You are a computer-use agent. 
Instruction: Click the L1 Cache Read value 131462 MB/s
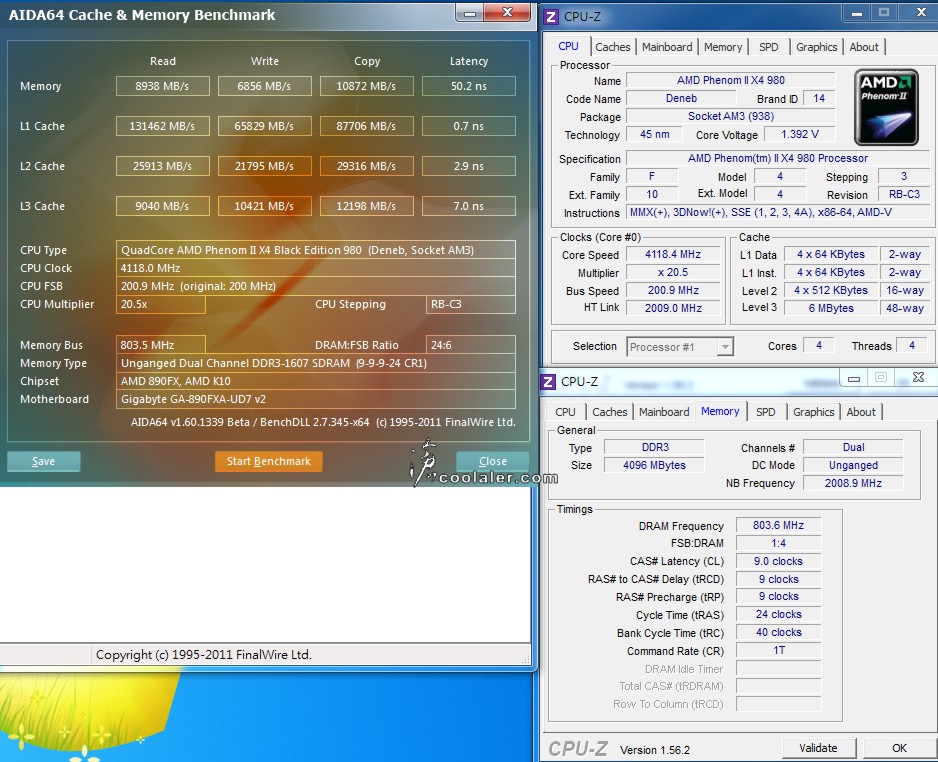163,126
